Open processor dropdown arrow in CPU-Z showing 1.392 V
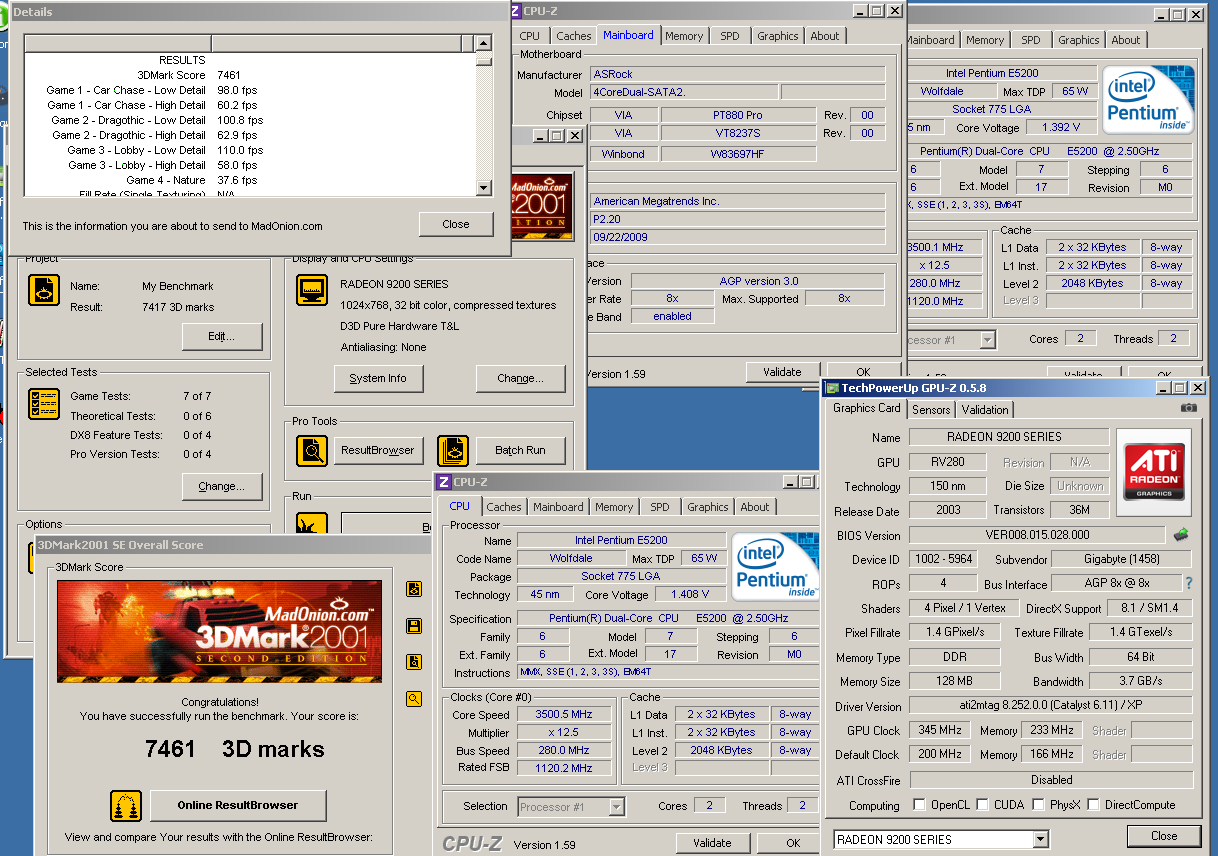The image size is (1218, 856). pos(987,340)
